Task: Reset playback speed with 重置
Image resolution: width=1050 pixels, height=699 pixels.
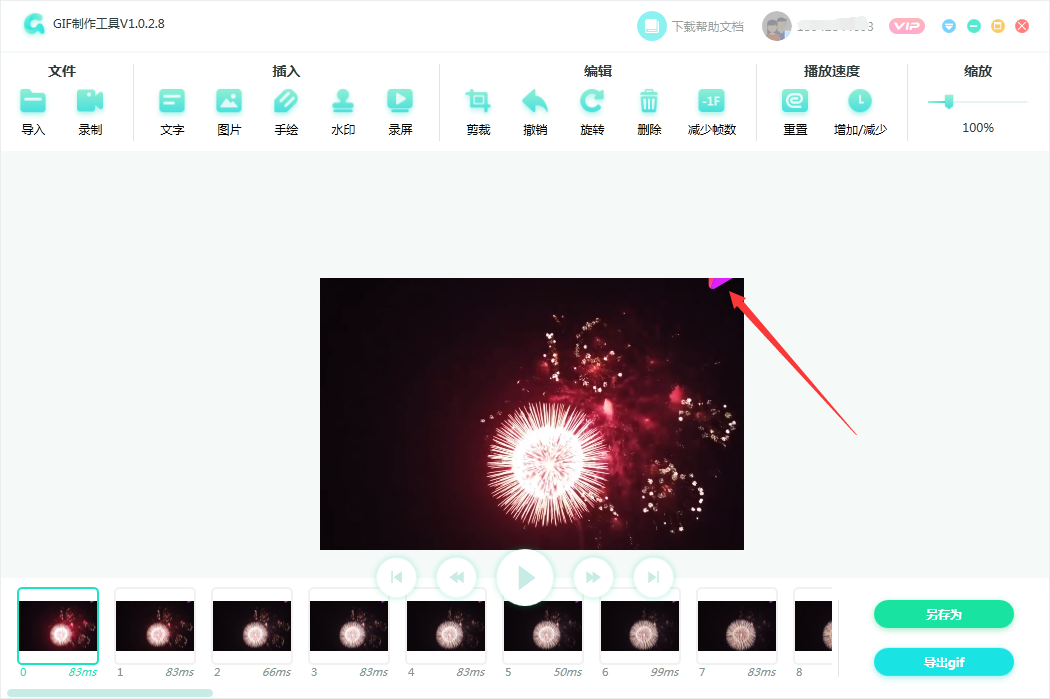Action: pyautogui.click(x=795, y=102)
